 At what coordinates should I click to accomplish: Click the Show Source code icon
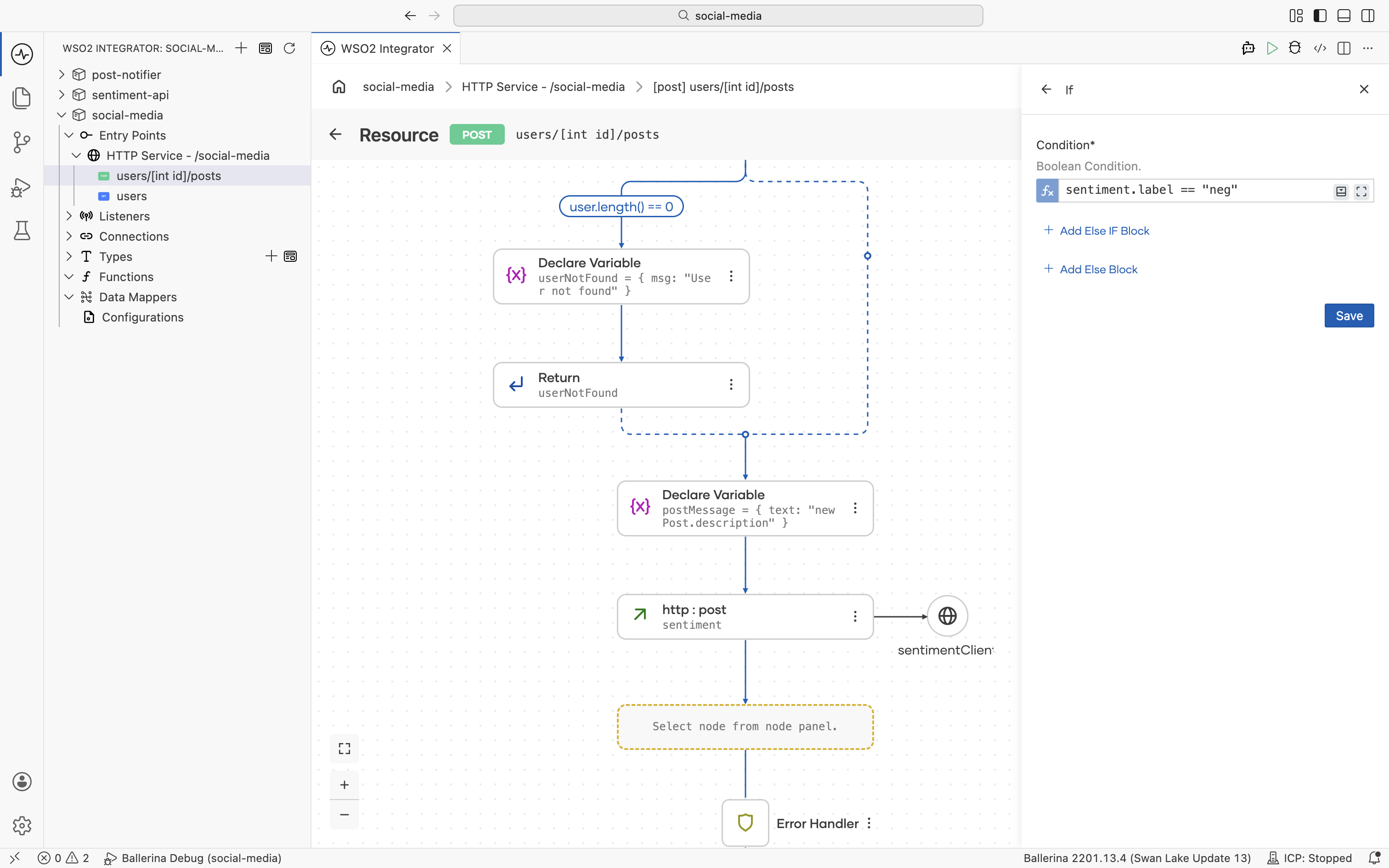[x=1320, y=48]
